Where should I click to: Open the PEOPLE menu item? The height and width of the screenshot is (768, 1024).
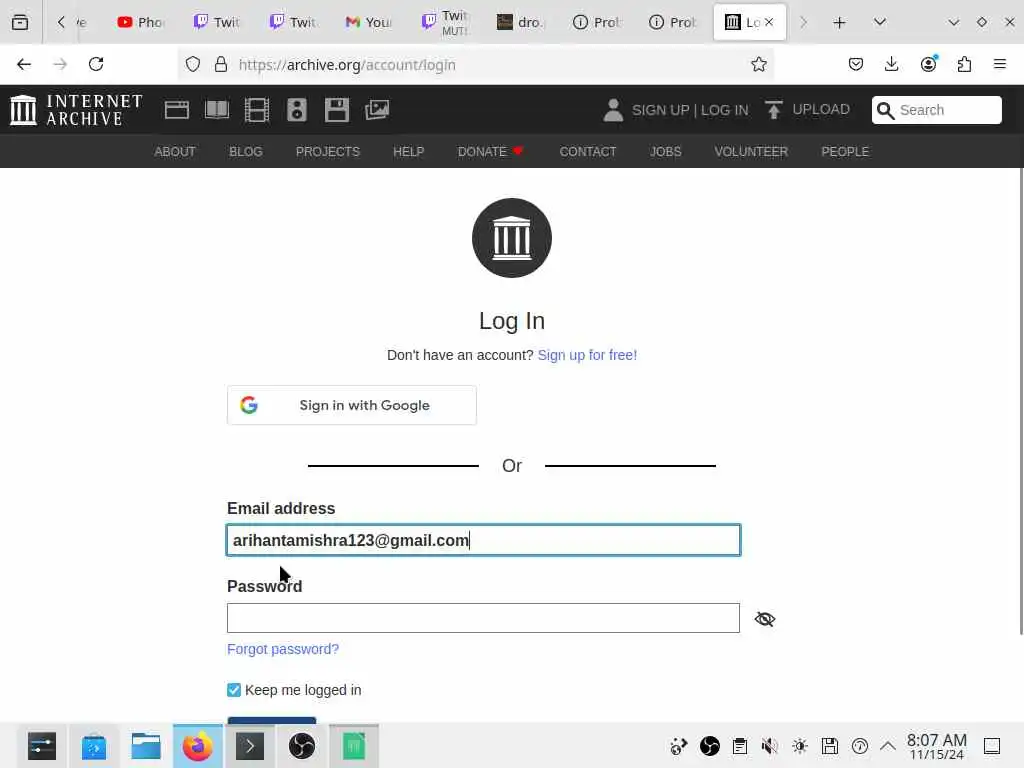click(845, 152)
